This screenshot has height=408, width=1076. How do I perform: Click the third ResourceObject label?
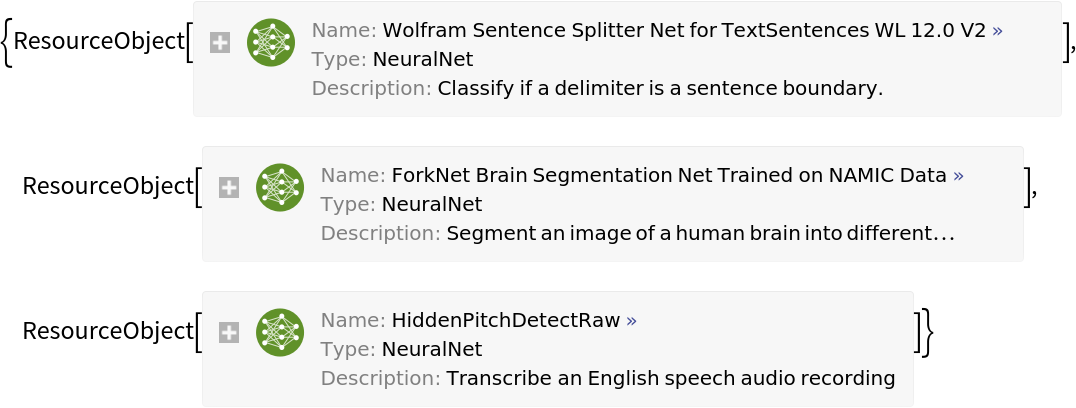107,332
